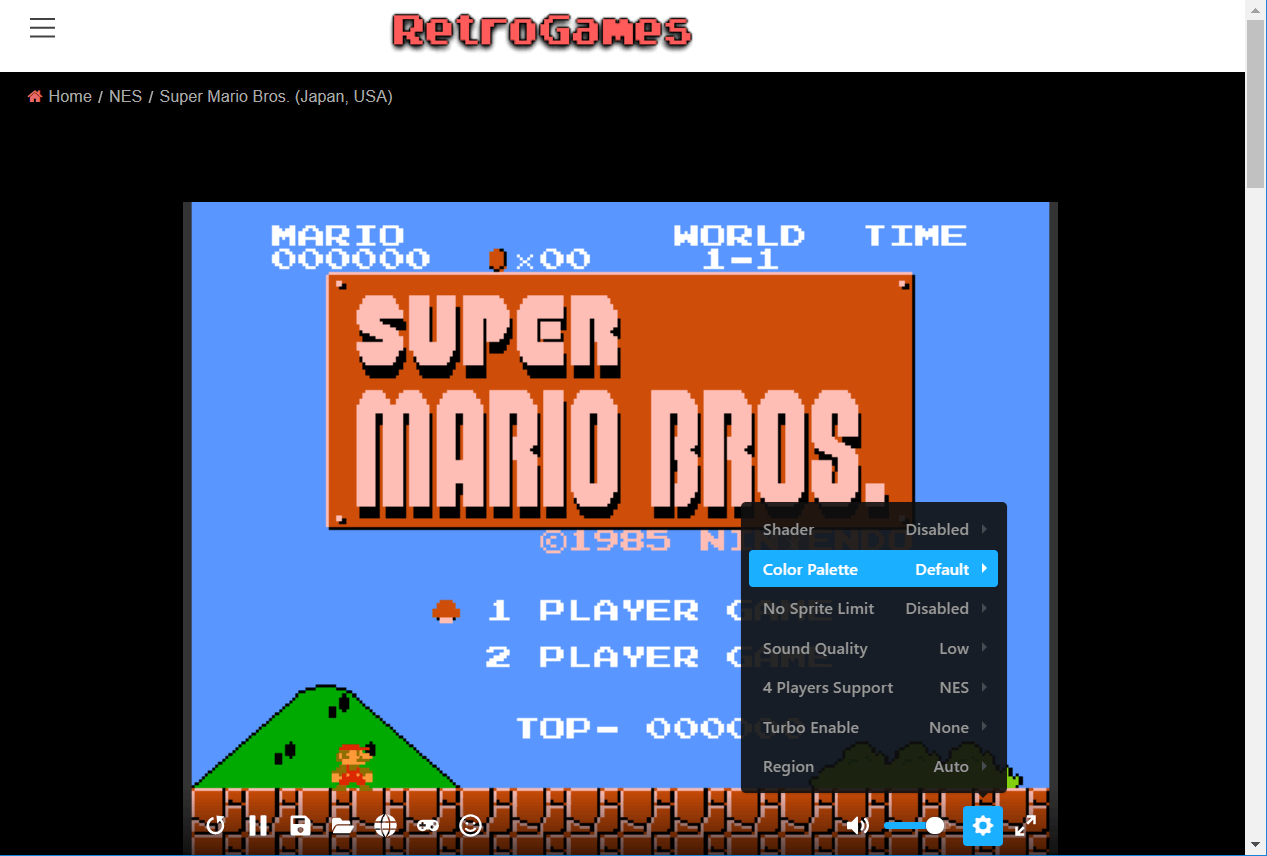The image size is (1267, 856).
Task: Click the home icon in breadcrumb
Action: [x=35, y=96]
